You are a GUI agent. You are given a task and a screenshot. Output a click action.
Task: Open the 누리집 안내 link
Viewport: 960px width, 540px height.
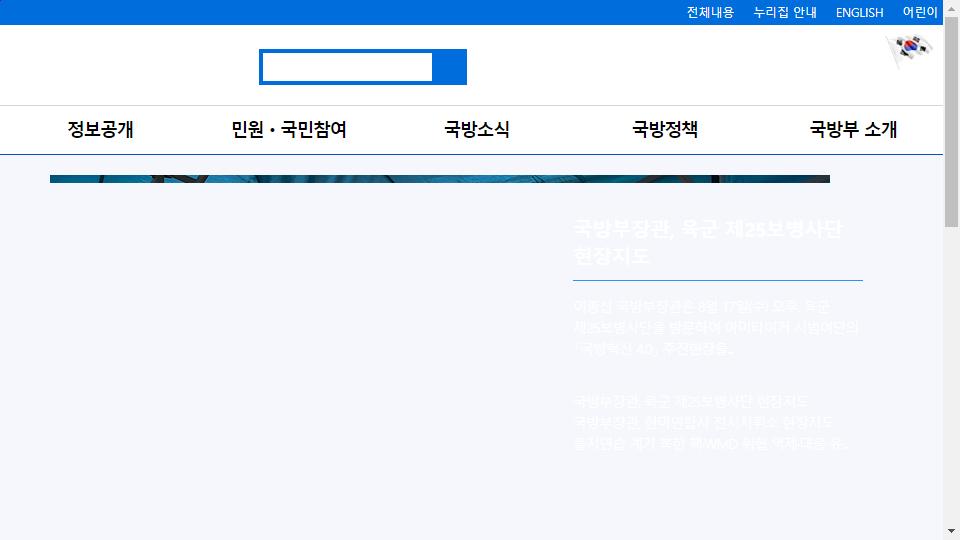785,12
